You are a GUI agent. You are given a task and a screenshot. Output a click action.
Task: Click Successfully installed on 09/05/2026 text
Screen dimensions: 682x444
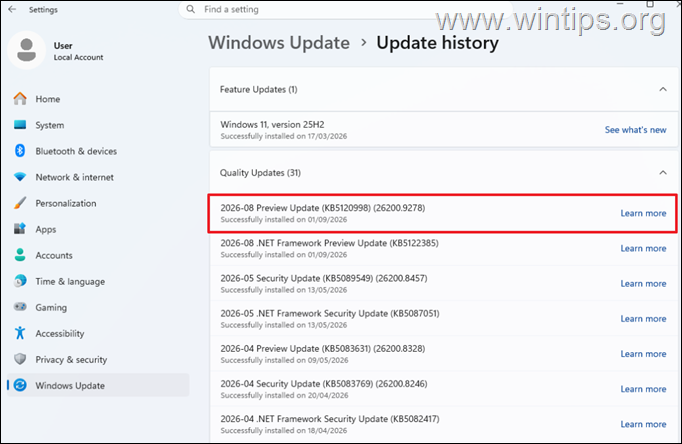(x=284, y=360)
